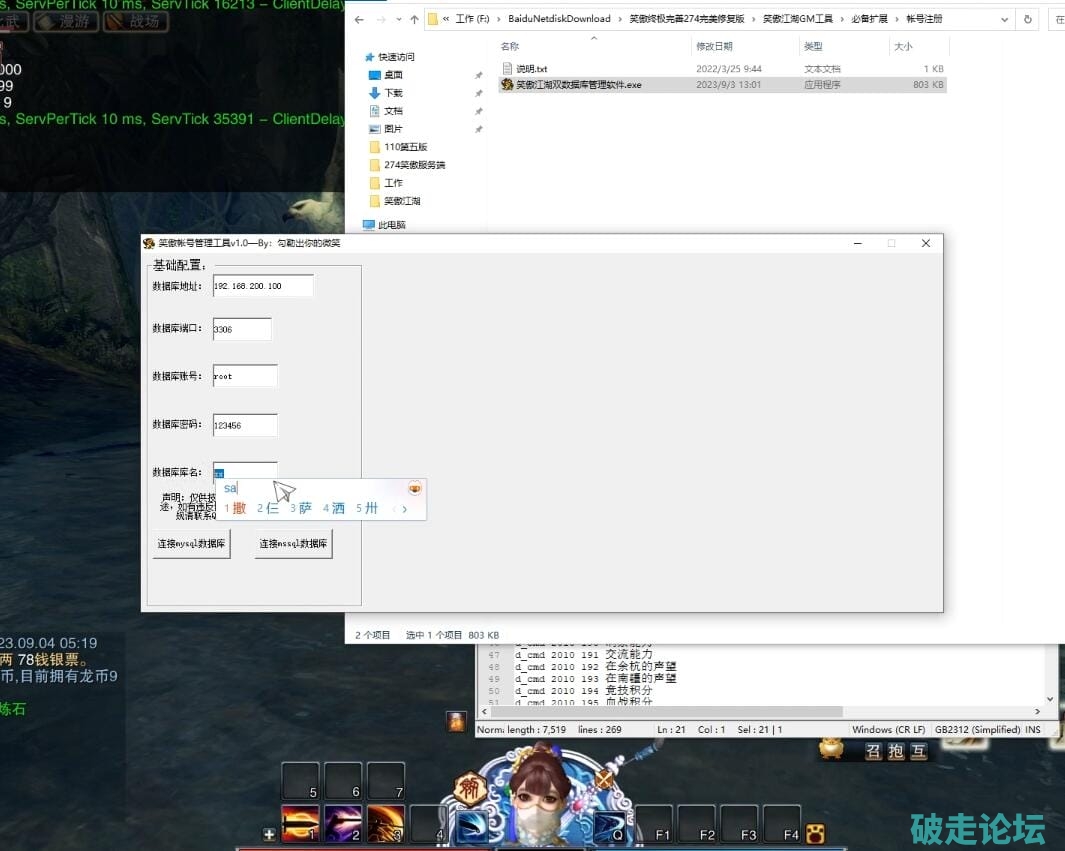
Task: Click the Explorer up-one-level arrow
Action: pos(414,19)
